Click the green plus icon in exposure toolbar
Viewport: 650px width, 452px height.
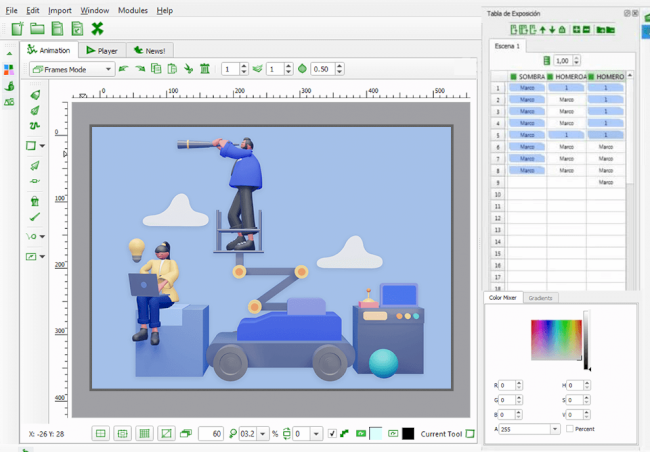(x=575, y=30)
